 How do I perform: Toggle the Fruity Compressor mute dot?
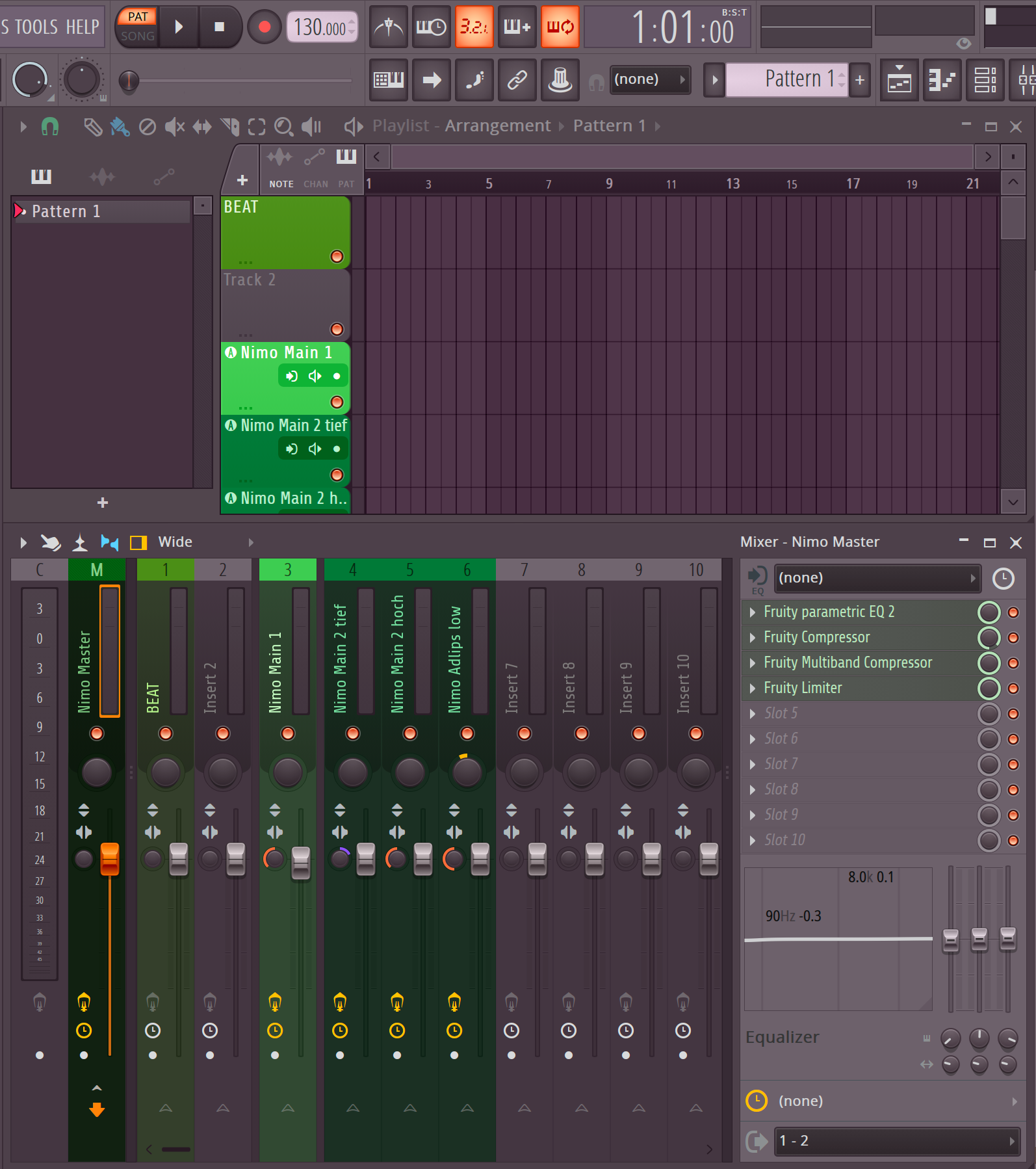tap(1013, 638)
